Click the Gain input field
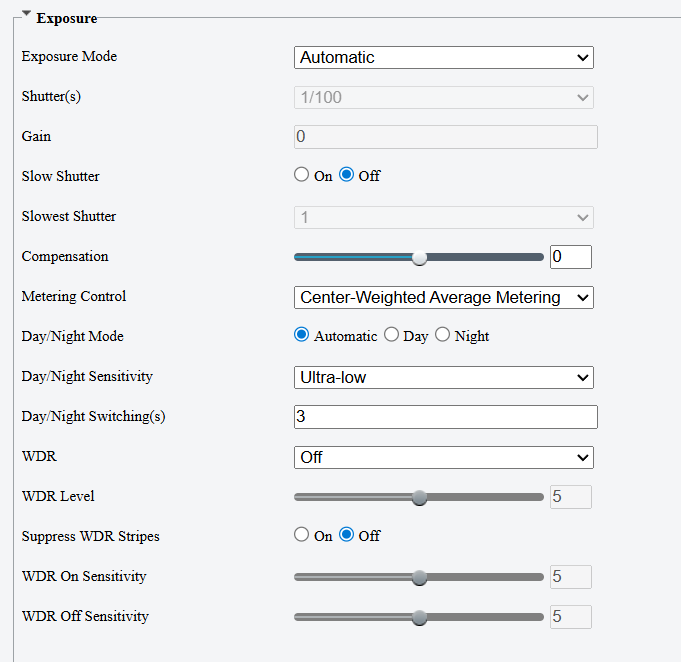Viewport: 681px width, 662px height. [x=445, y=137]
